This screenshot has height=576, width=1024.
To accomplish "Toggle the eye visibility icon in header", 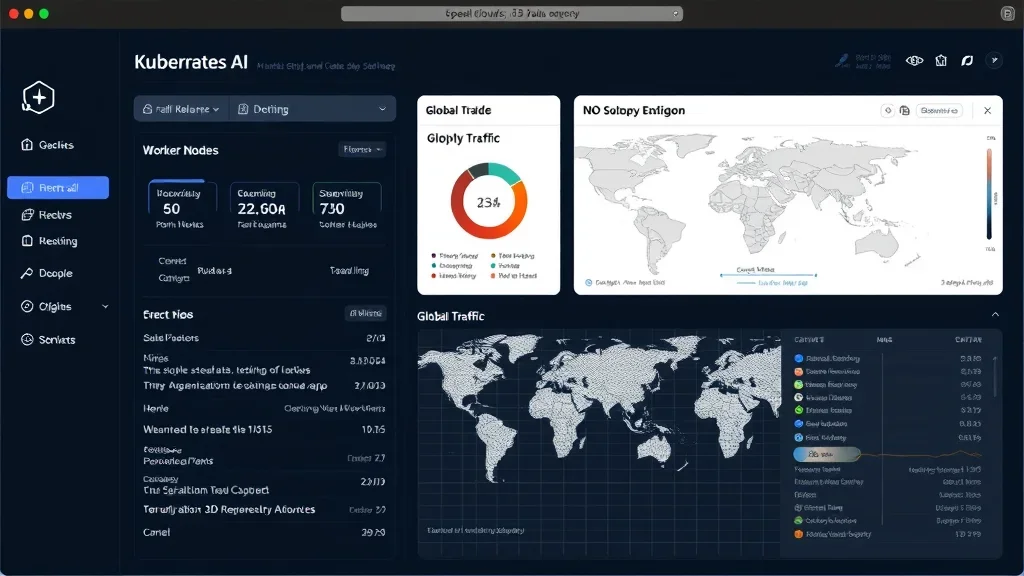I will (x=913, y=61).
